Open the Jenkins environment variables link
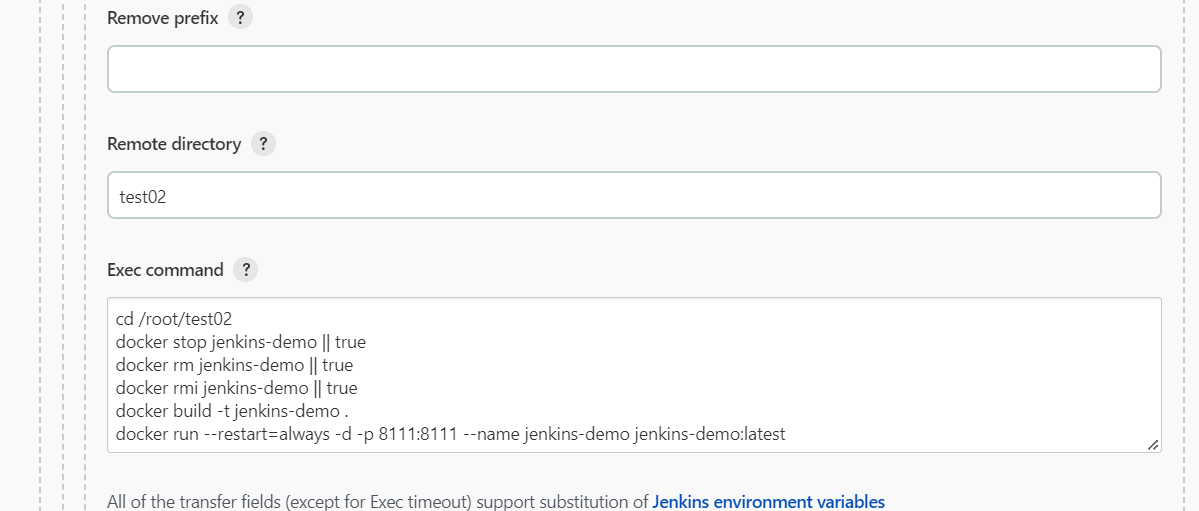1199x511 pixels. pos(768,502)
